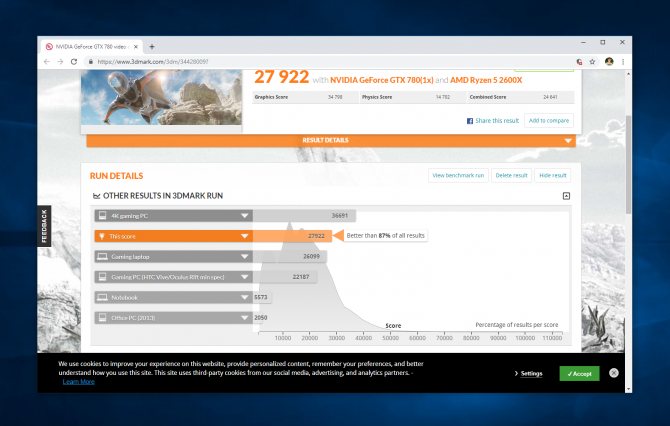Click scrollbar down arrow

(x=628, y=389)
